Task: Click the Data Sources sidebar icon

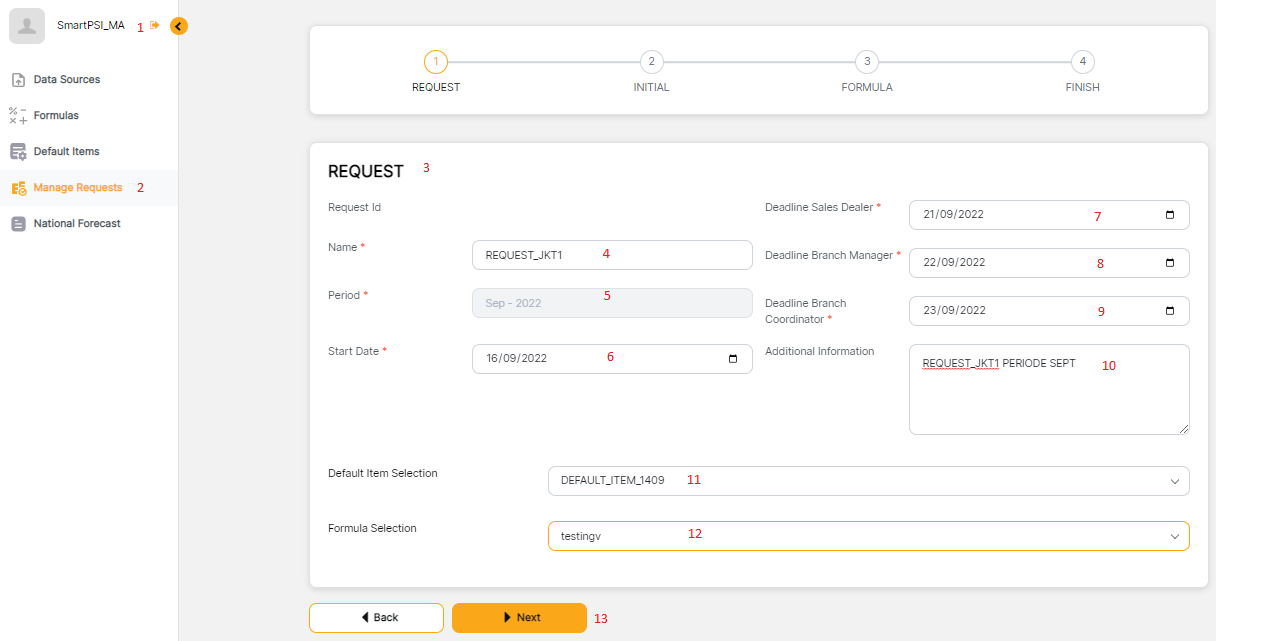Action: pyautogui.click(x=18, y=80)
